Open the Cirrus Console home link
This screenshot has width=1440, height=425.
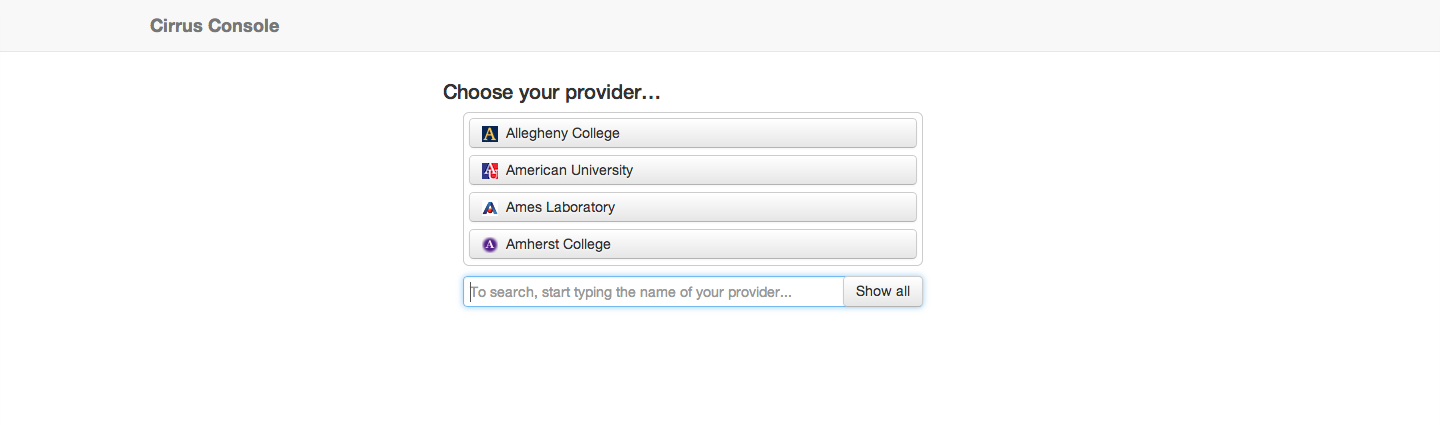click(x=214, y=26)
